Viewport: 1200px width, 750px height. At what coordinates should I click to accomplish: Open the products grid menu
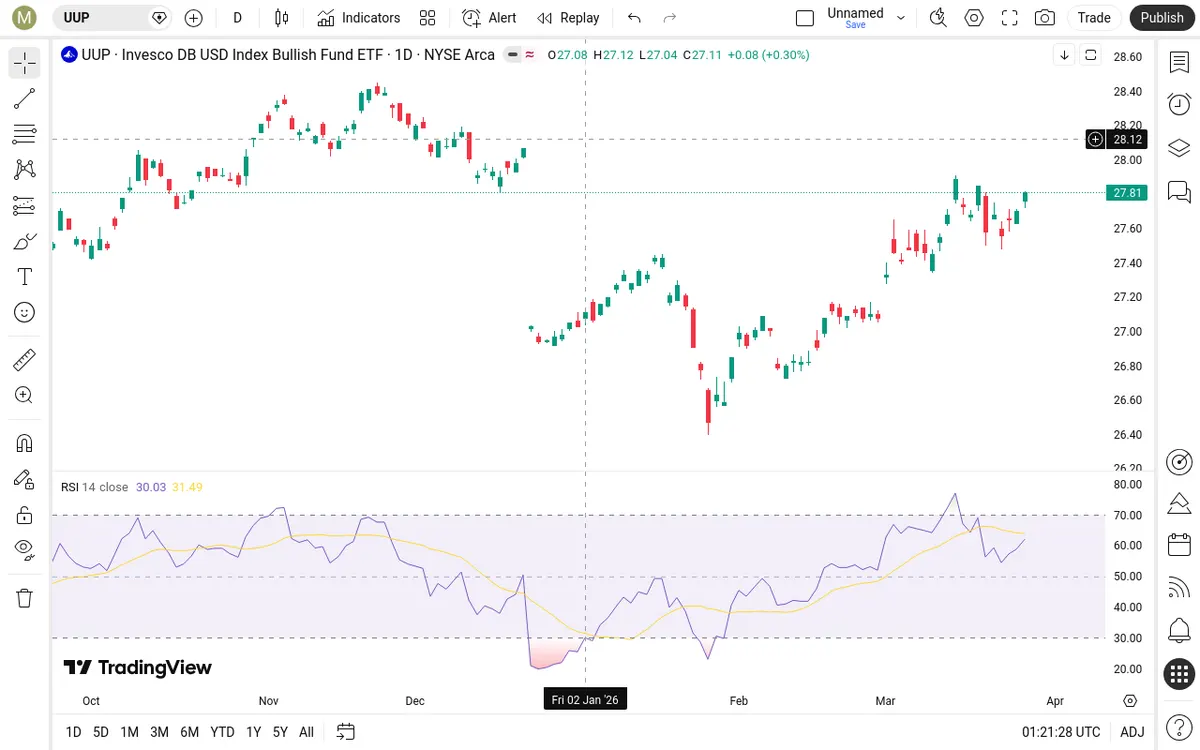[1179, 674]
